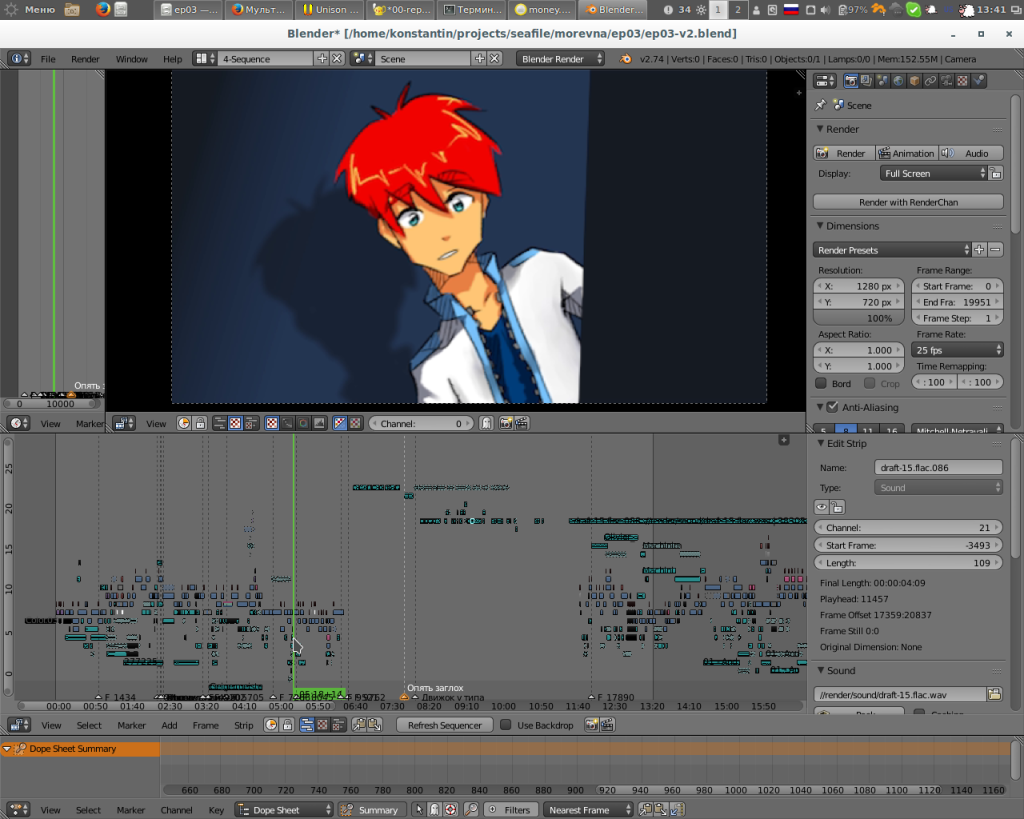
Task: Toggle the show hidden ghost icon in Dope Sheet
Action: coord(434,810)
